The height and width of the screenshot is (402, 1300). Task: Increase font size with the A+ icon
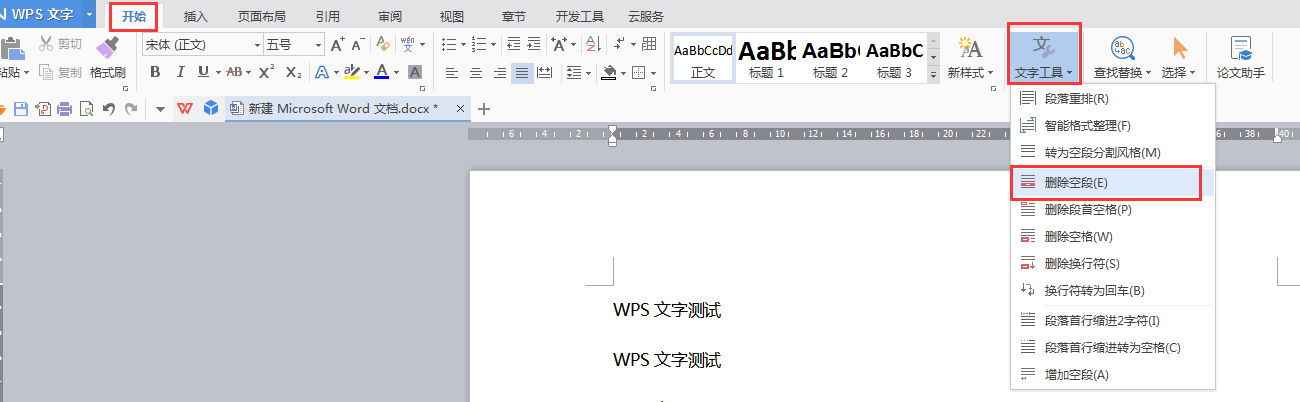[338, 44]
